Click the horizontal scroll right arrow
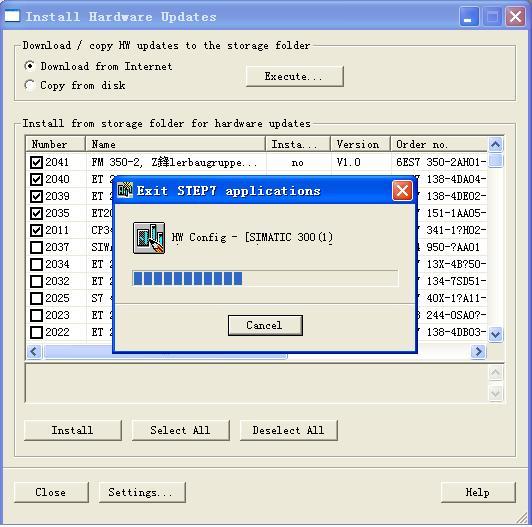 (x=478, y=351)
